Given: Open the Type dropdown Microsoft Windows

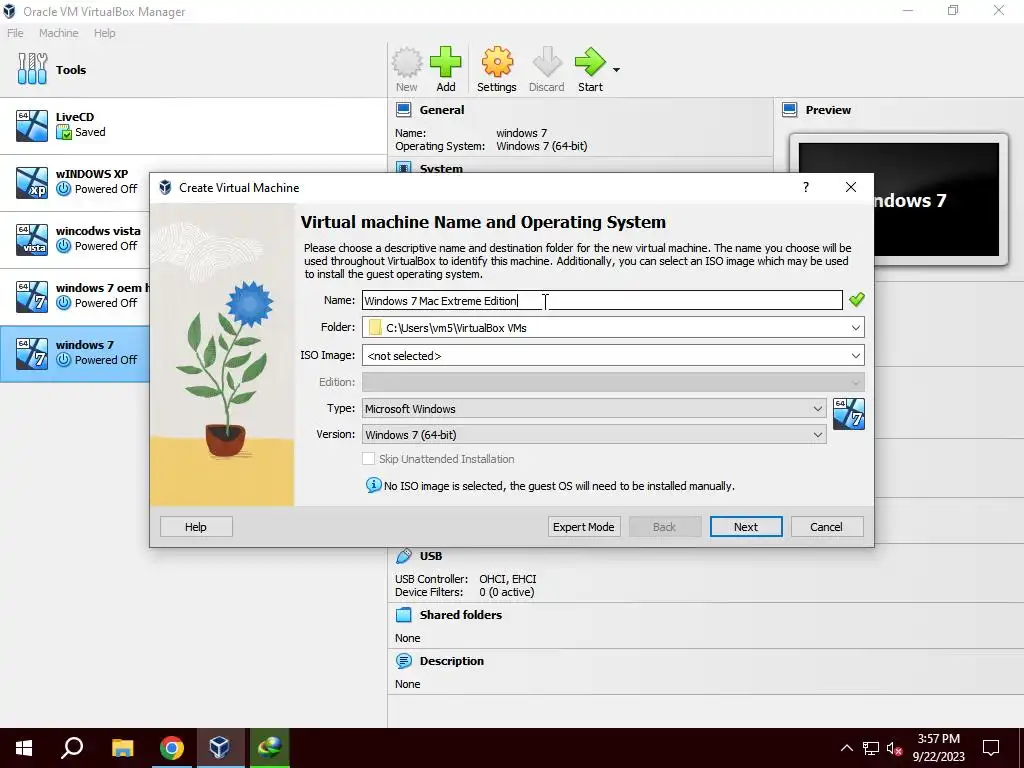Looking at the screenshot, I should coord(594,409).
